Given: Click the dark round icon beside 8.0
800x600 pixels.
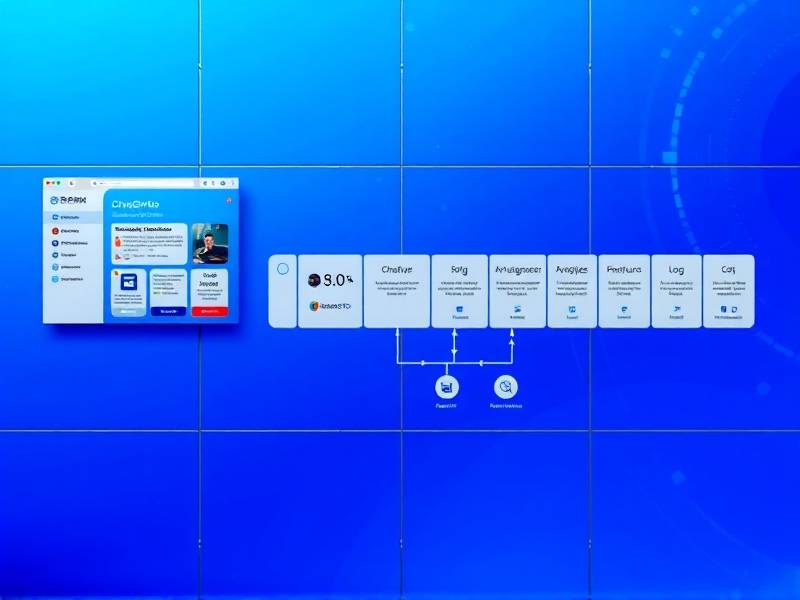Looking at the screenshot, I should 314,281.
